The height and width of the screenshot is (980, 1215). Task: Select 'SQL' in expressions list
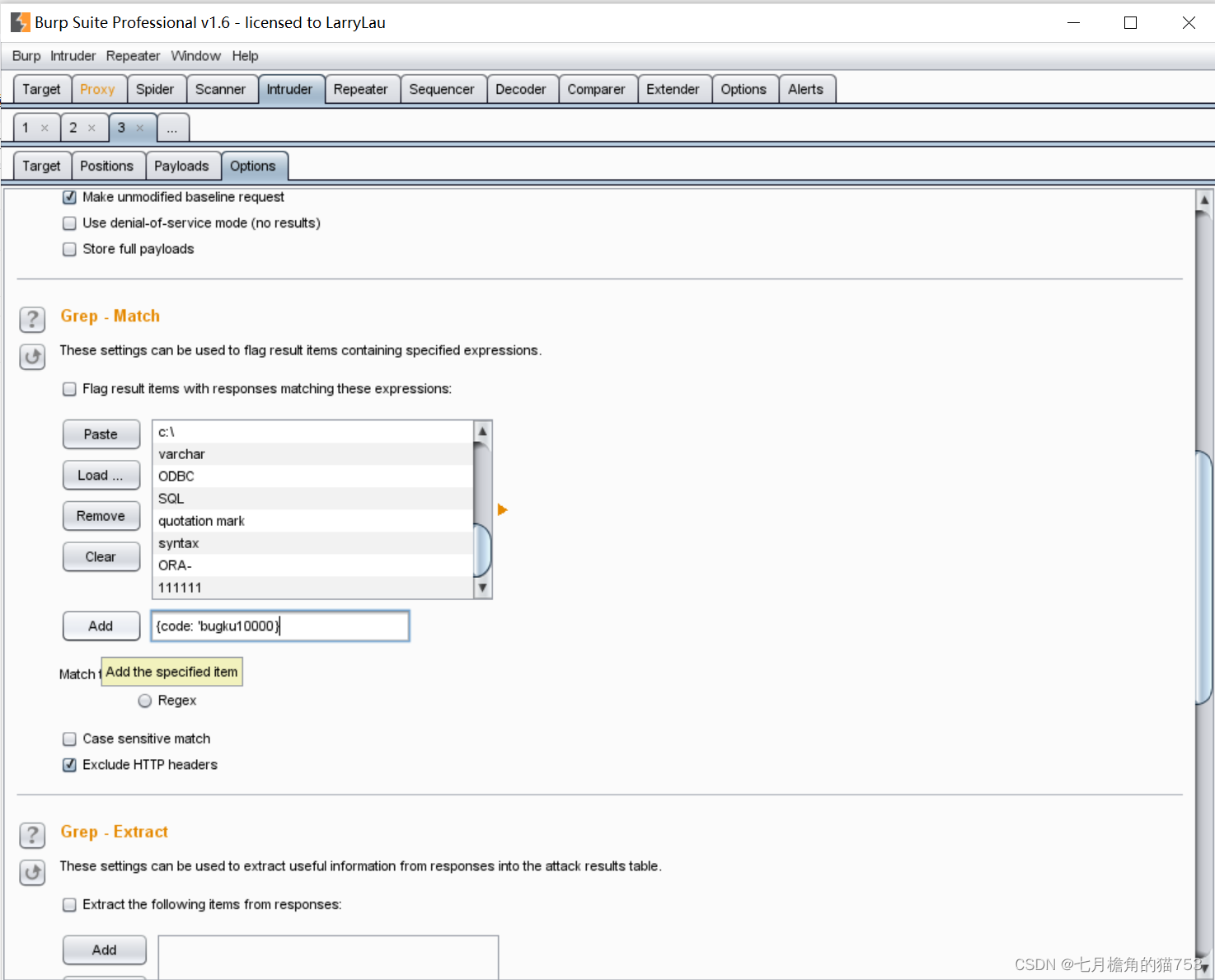(x=313, y=499)
